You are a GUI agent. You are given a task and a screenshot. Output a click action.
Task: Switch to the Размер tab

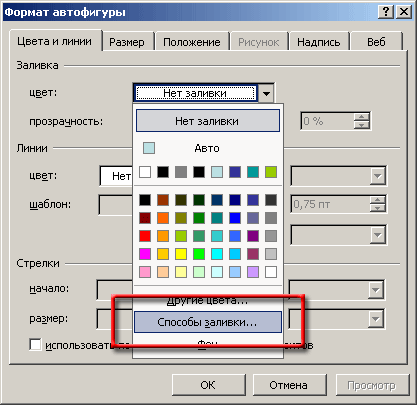(127, 42)
